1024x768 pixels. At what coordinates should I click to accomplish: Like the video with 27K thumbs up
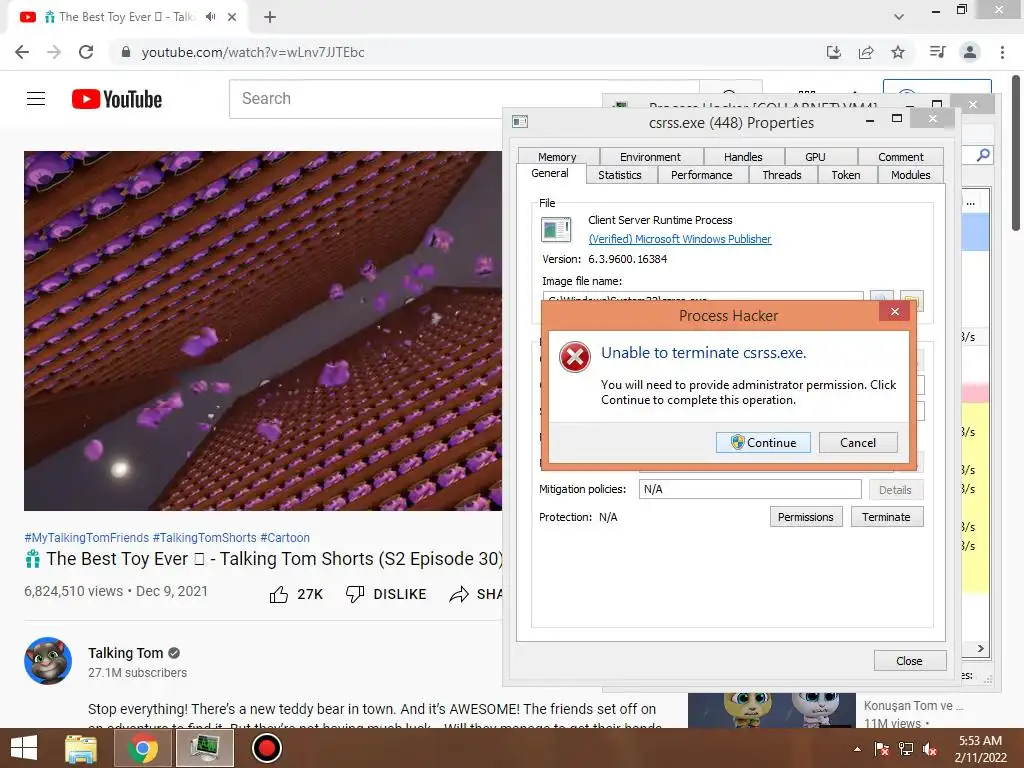[x=296, y=594]
